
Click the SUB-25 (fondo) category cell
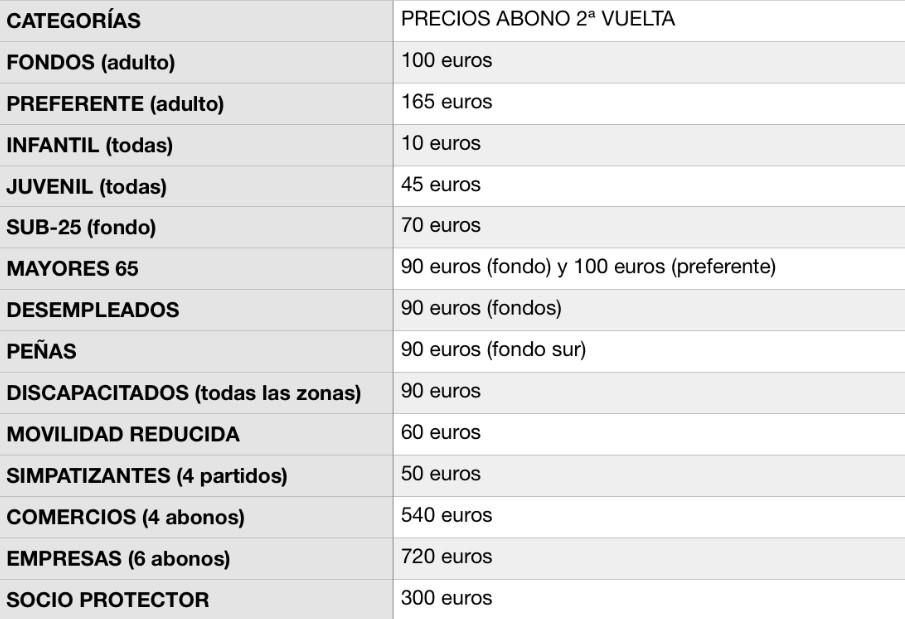coord(82,227)
